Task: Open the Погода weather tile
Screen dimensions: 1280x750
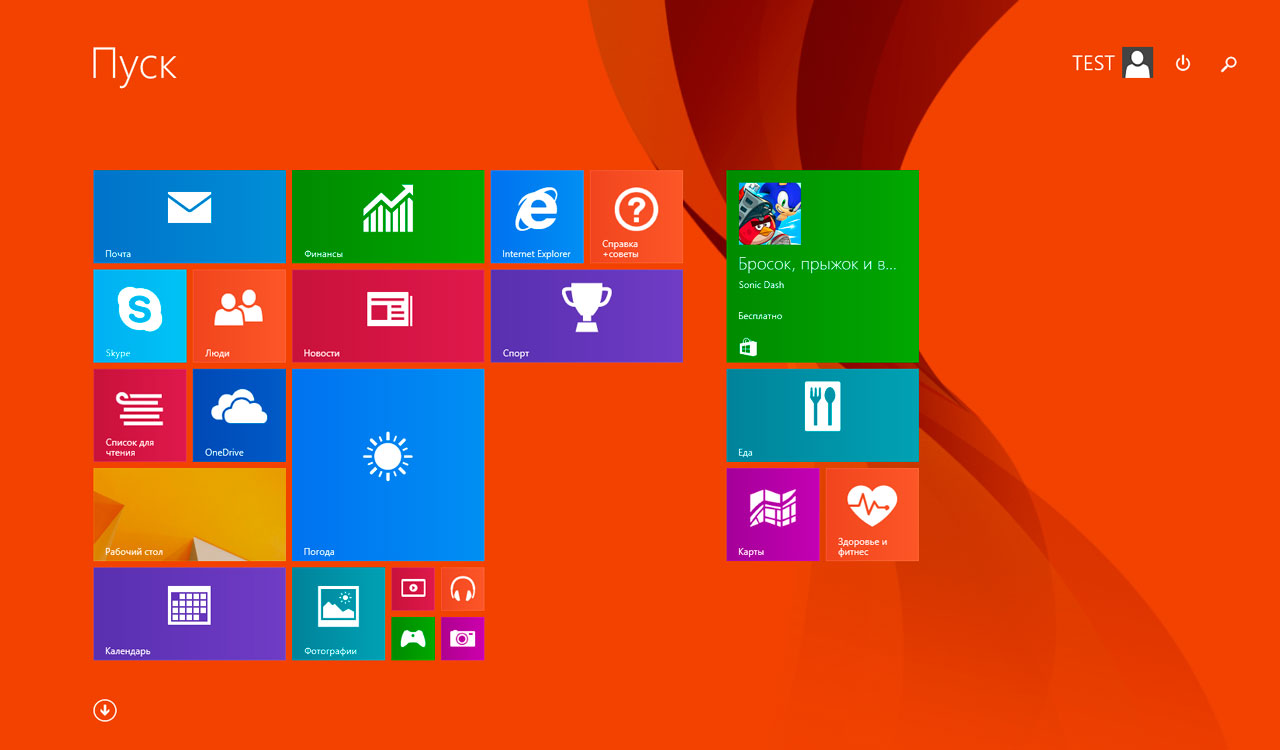Action: pyautogui.click(x=388, y=465)
